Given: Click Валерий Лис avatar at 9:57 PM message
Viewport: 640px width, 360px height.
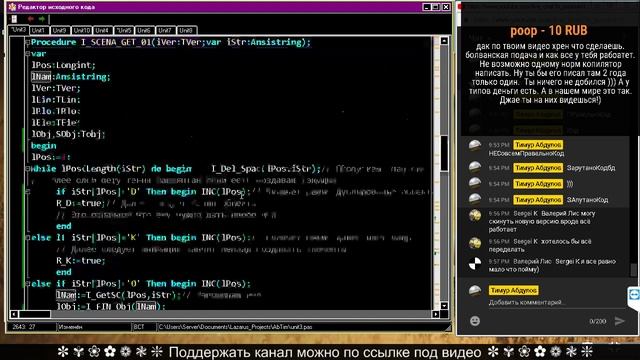Looking at the screenshot, I should 475,264.
